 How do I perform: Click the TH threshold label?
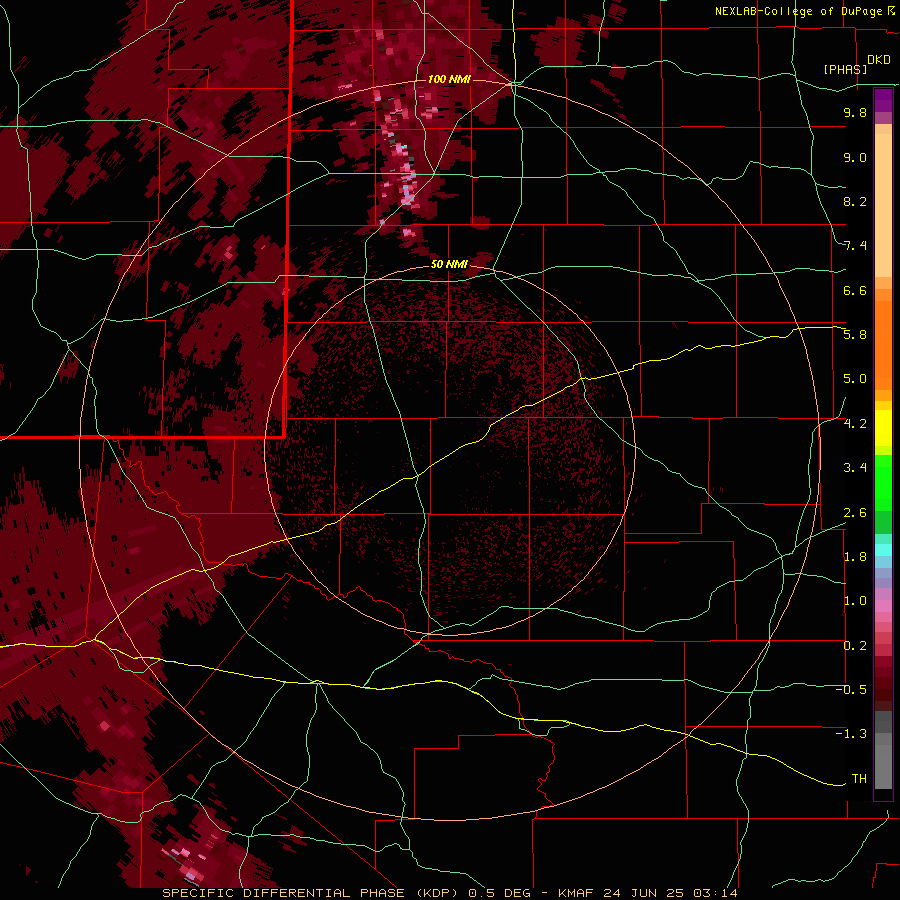coord(859,779)
